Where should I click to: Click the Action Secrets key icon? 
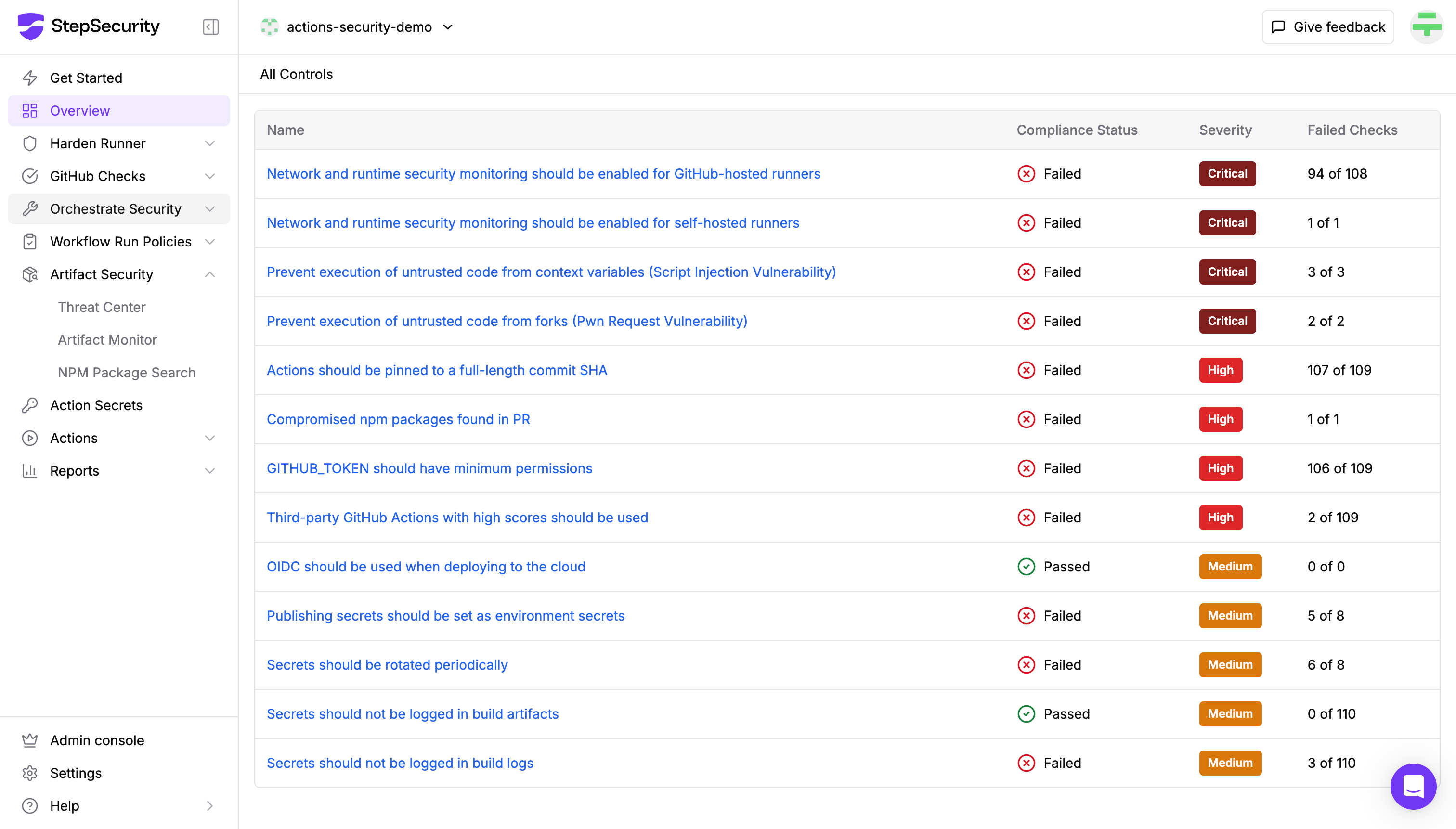click(29, 405)
